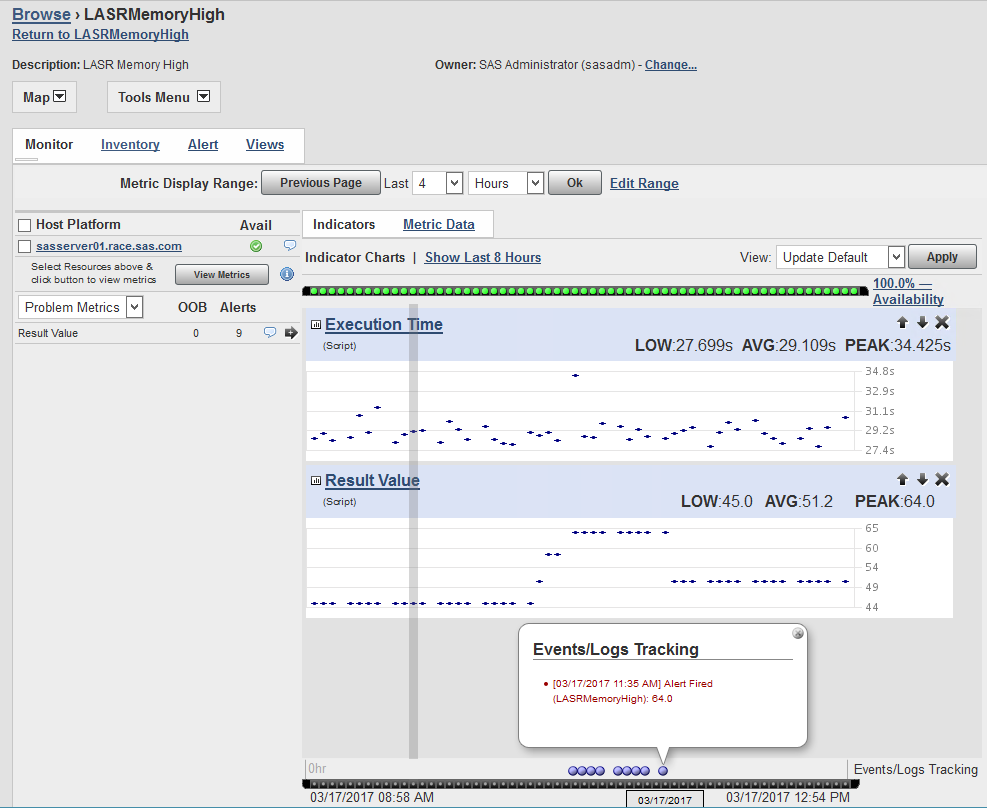This screenshot has width=987, height=808.
Task: Check the Host Platform select-all checkbox
Action: [x=25, y=225]
